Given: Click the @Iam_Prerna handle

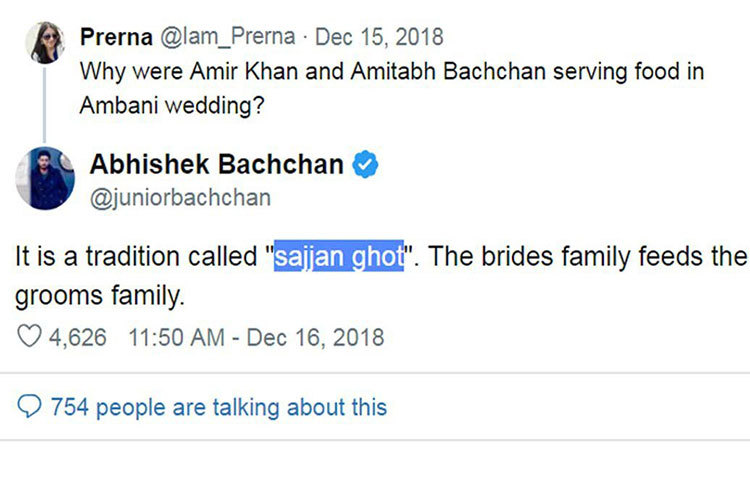Looking at the screenshot, I should [x=225, y=37].
